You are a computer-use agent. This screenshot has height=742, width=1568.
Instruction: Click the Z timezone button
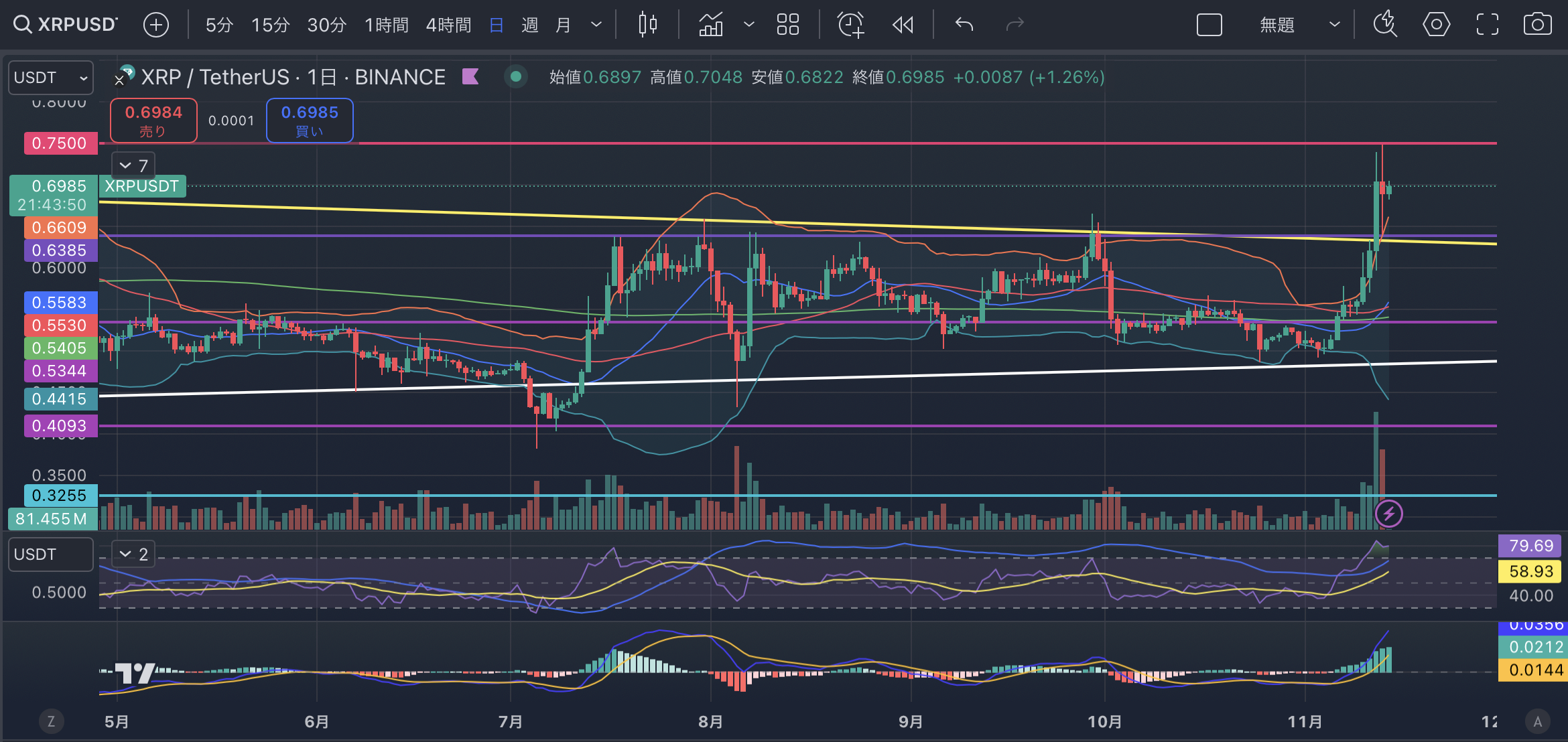51,721
